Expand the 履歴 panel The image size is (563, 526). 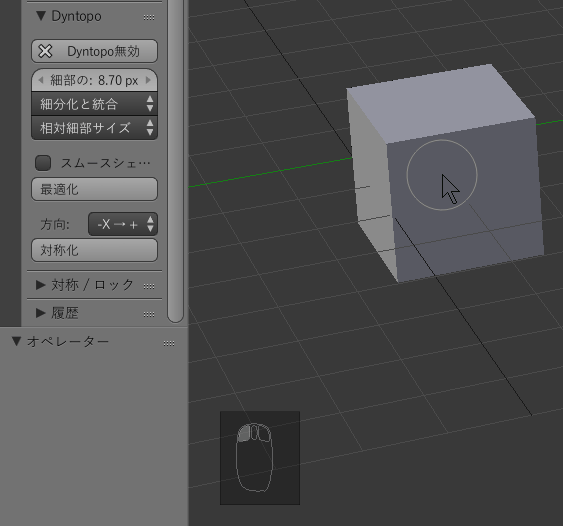point(41,313)
